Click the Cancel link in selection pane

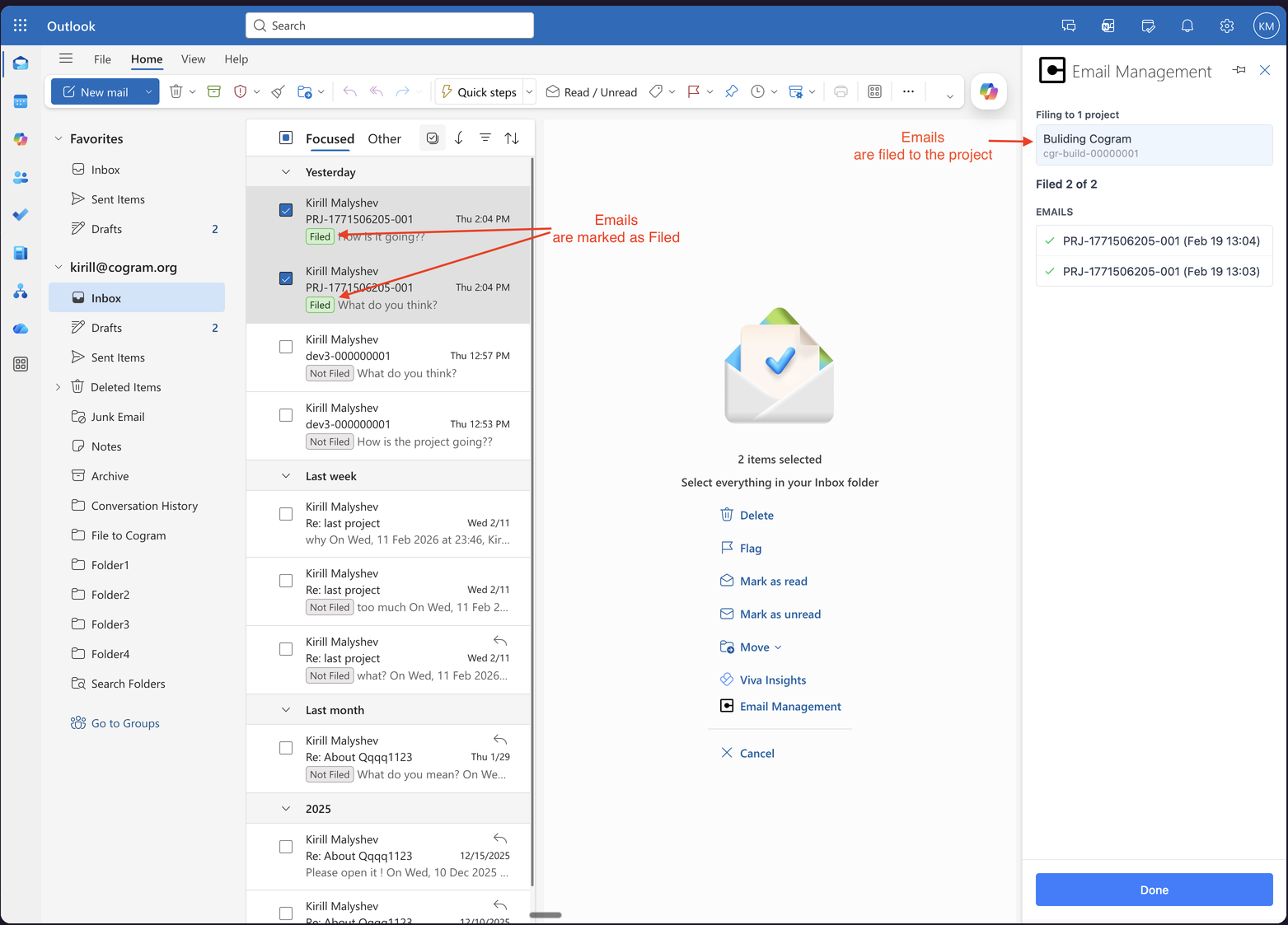click(747, 753)
